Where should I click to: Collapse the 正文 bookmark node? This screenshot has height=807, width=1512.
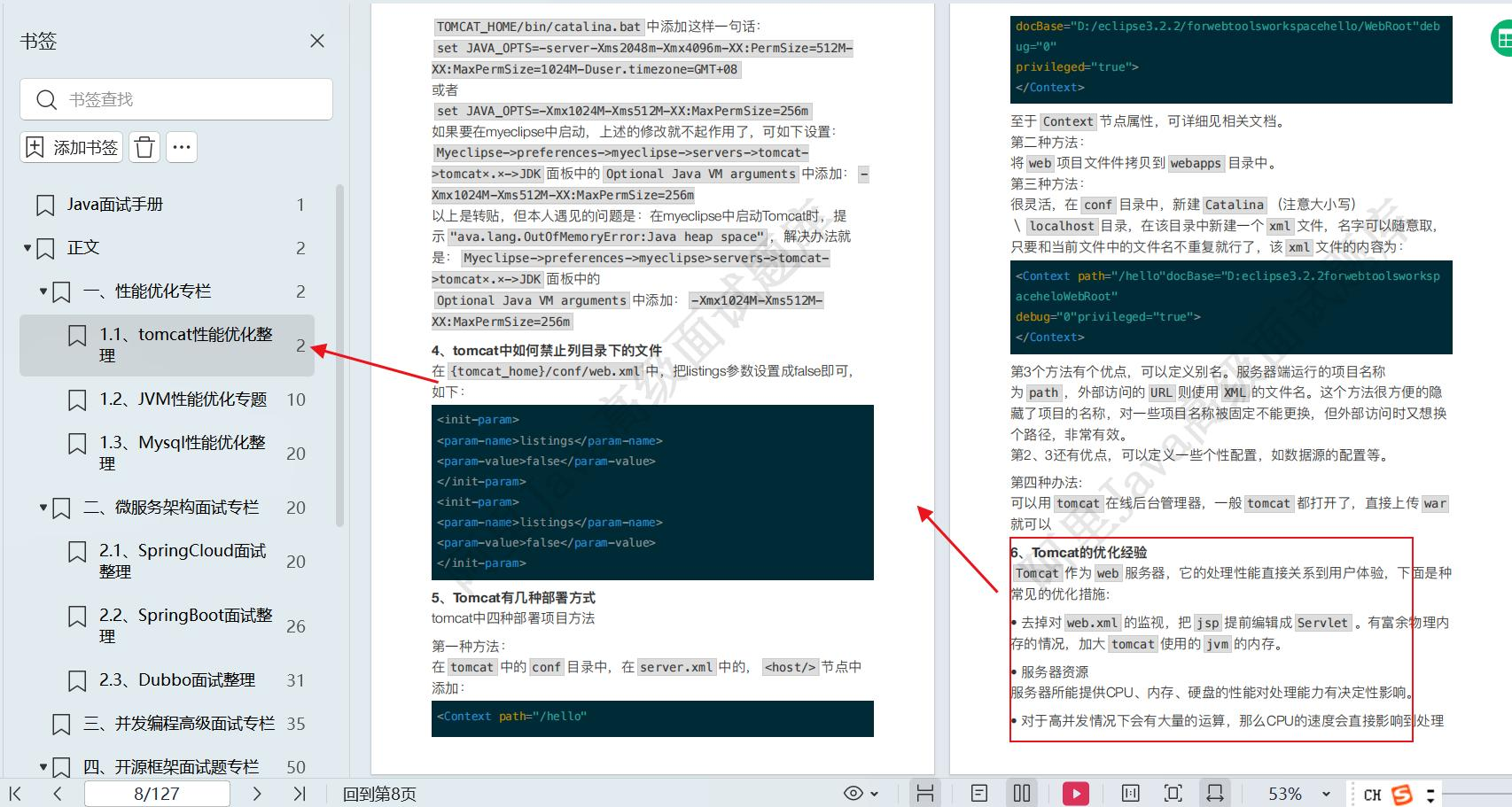[x=27, y=248]
